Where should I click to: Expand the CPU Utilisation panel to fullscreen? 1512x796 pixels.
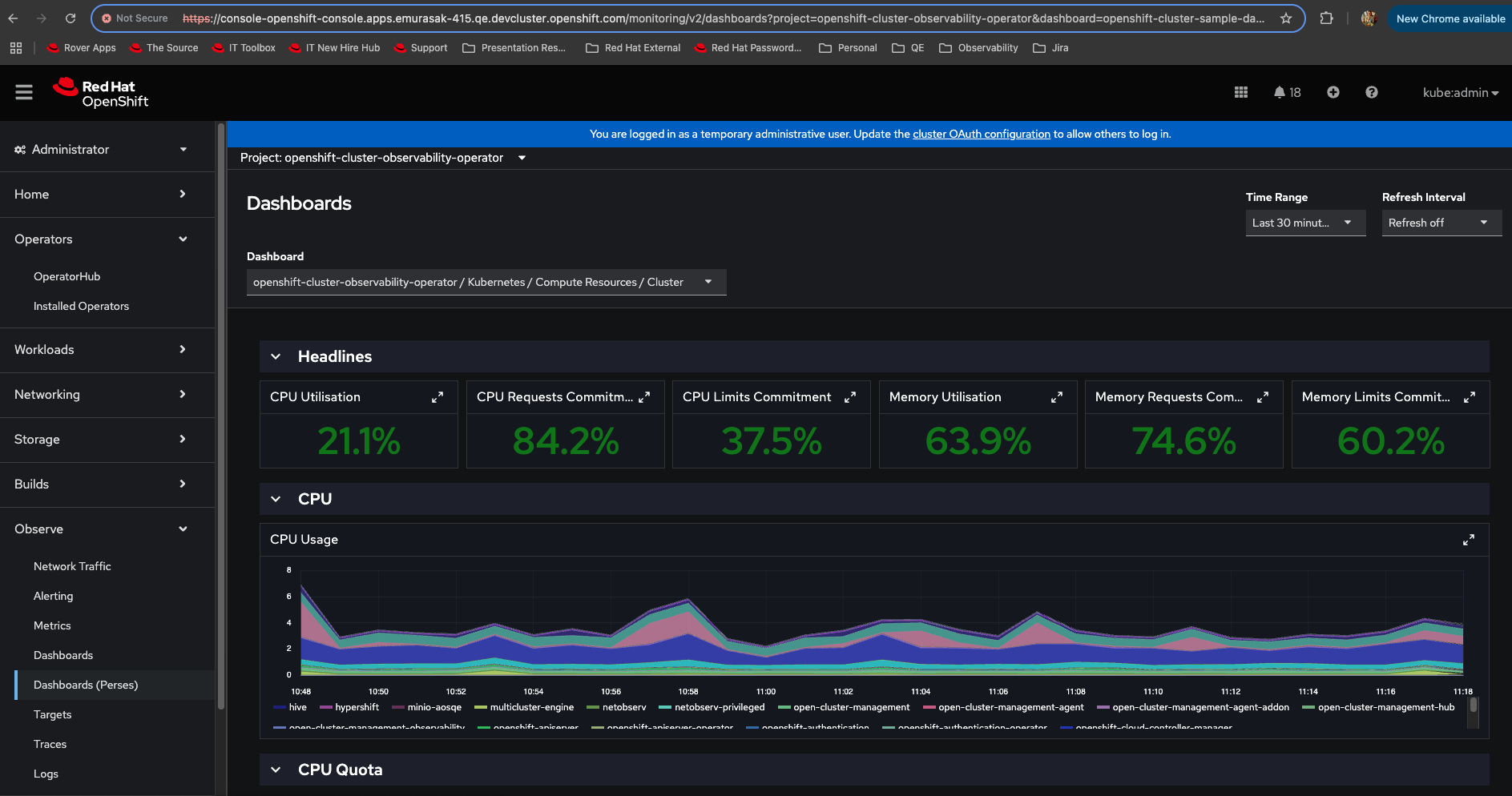pyautogui.click(x=437, y=397)
